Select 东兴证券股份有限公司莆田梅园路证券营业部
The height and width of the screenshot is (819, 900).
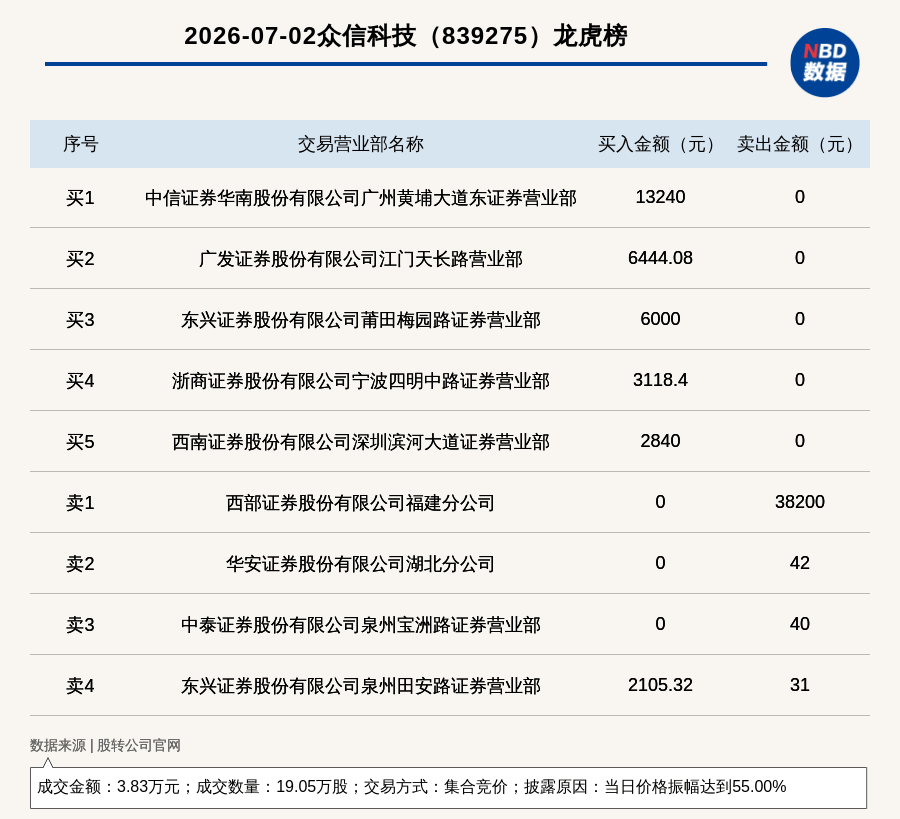(360, 320)
